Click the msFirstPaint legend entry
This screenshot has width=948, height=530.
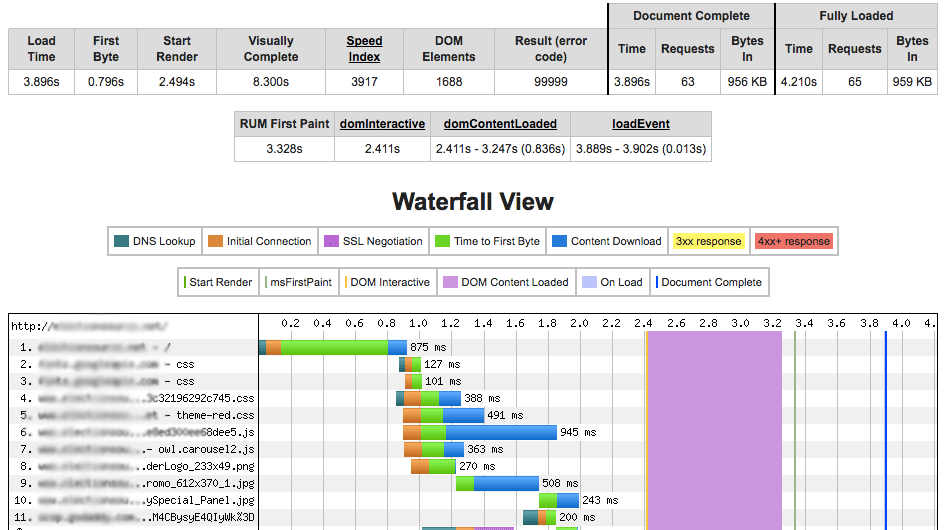coord(299,282)
